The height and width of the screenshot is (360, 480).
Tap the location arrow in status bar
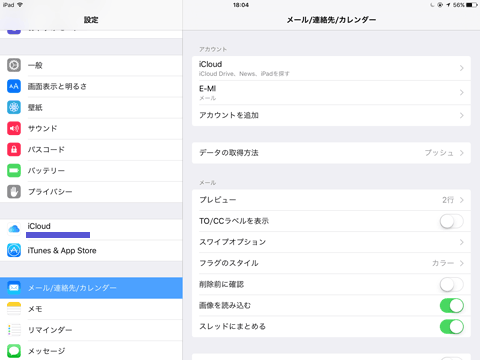pos(448,5)
